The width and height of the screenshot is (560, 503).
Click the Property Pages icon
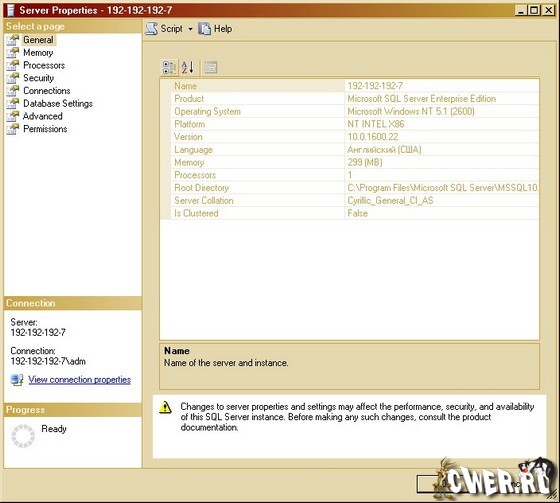tap(211, 67)
